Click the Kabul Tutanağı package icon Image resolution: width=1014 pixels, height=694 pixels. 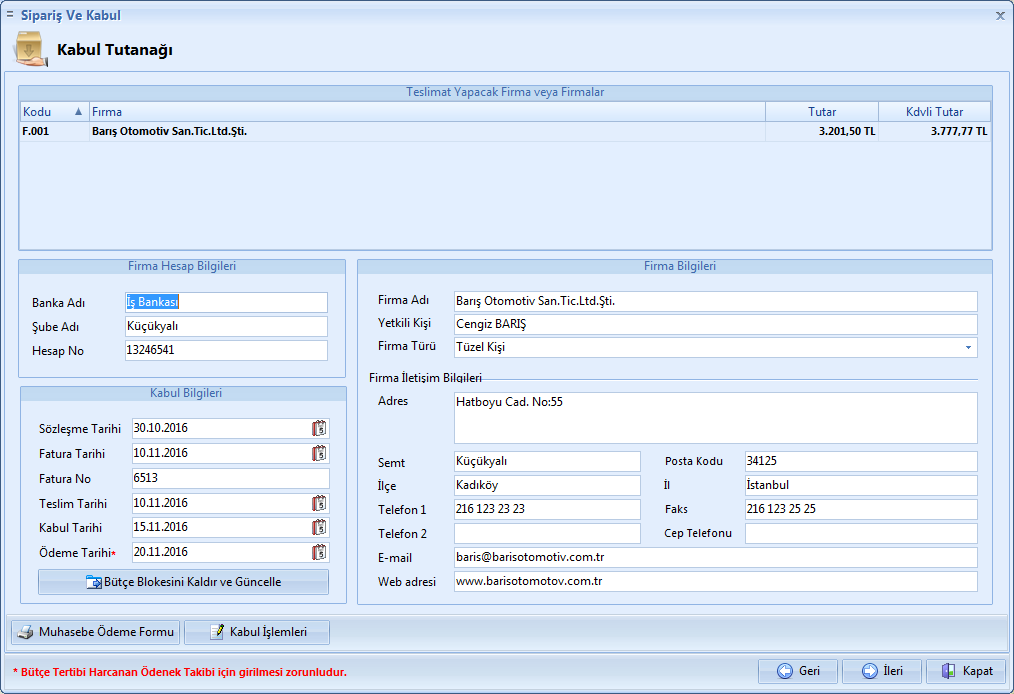(30, 50)
